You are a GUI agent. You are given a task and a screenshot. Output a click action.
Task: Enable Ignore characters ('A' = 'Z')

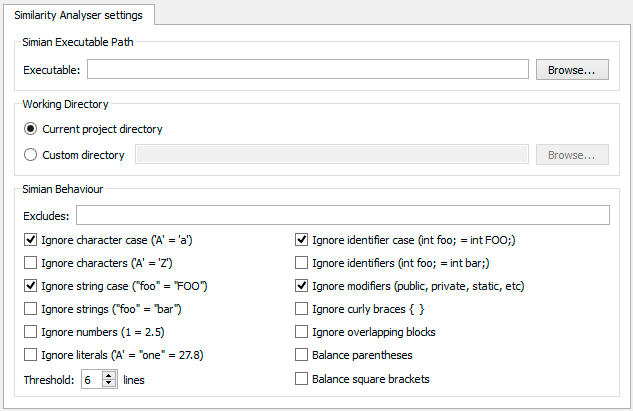pos(31,263)
